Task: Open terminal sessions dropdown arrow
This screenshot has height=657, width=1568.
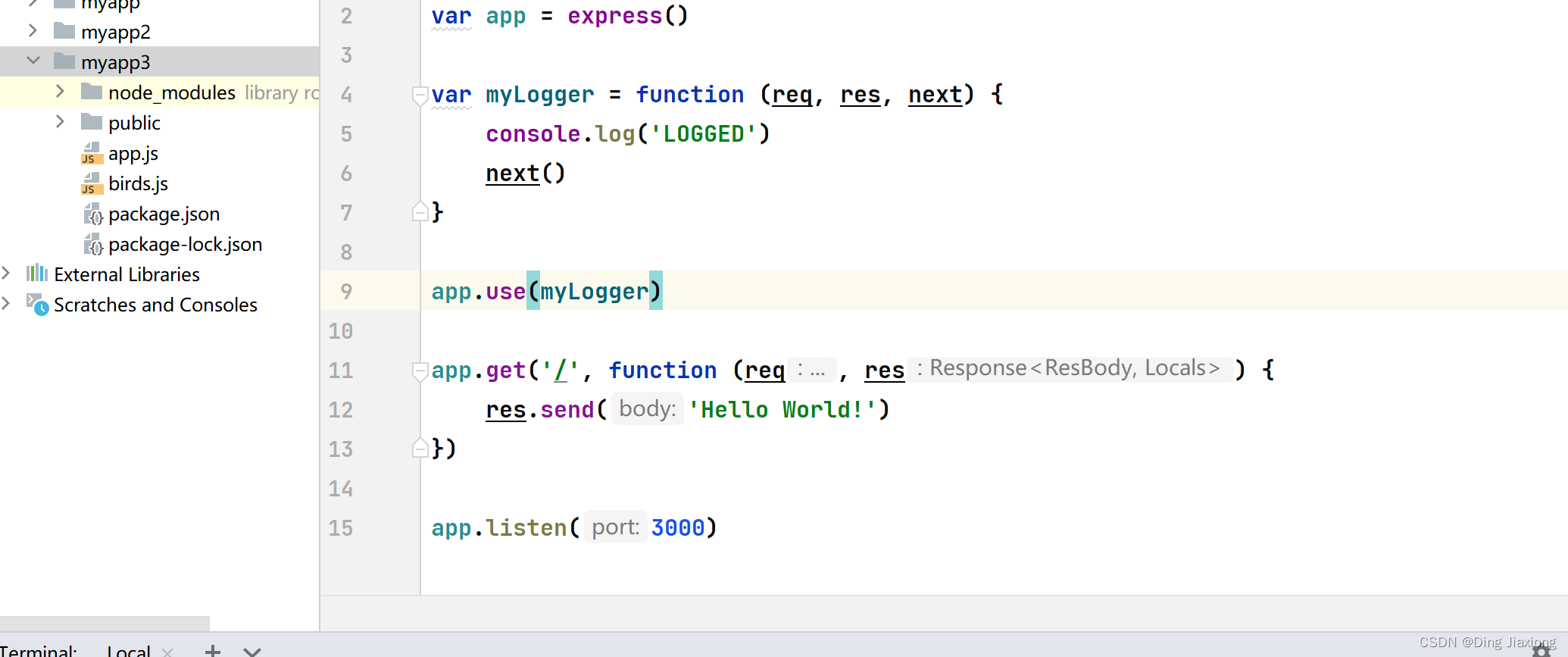Action: [x=252, y=651]
